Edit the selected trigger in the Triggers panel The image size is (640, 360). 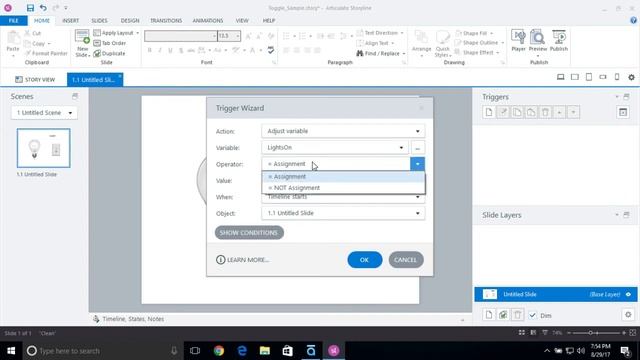tap(503, 112)
